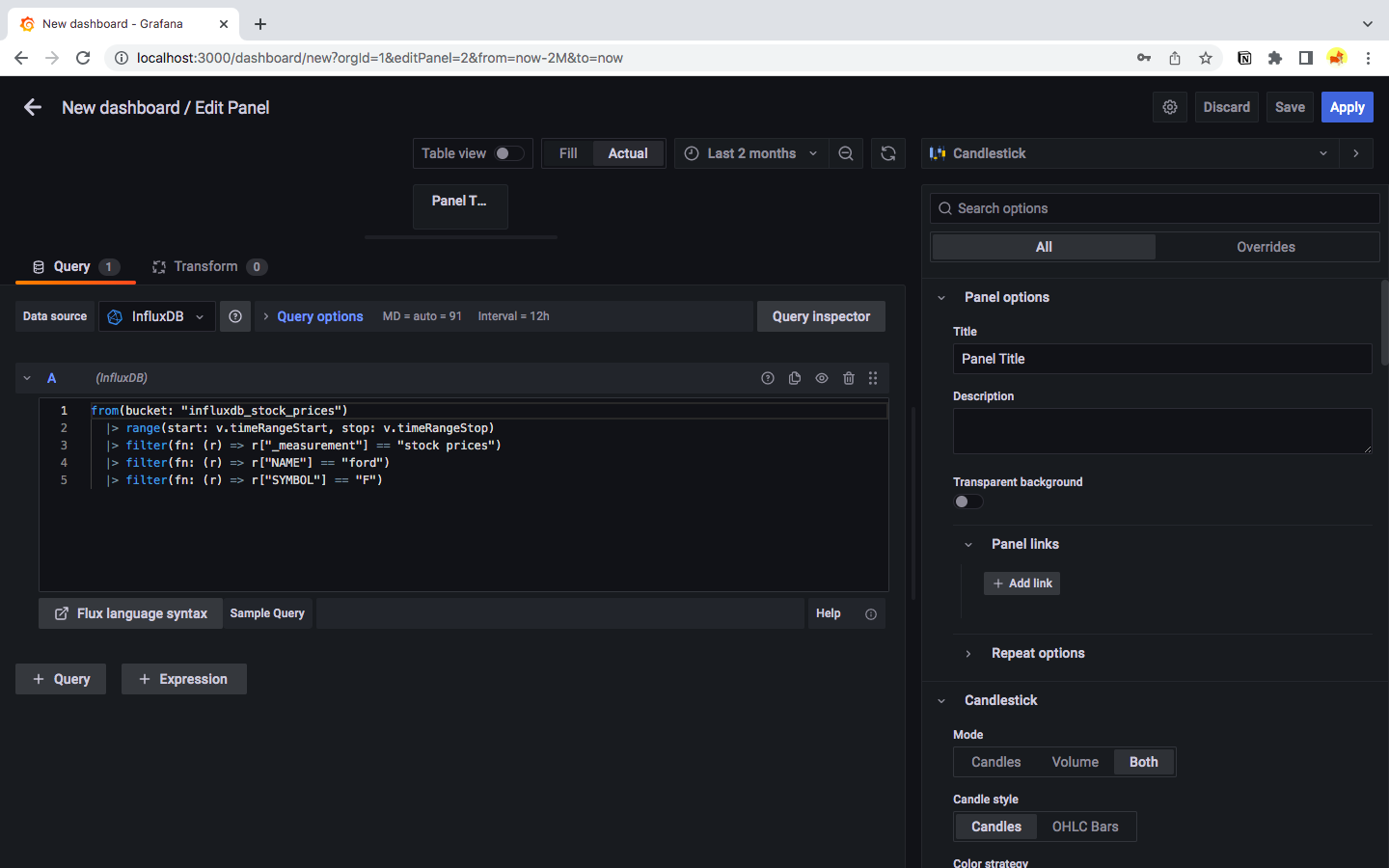Click the zoom out time range icon

click(x=846, y=153)
